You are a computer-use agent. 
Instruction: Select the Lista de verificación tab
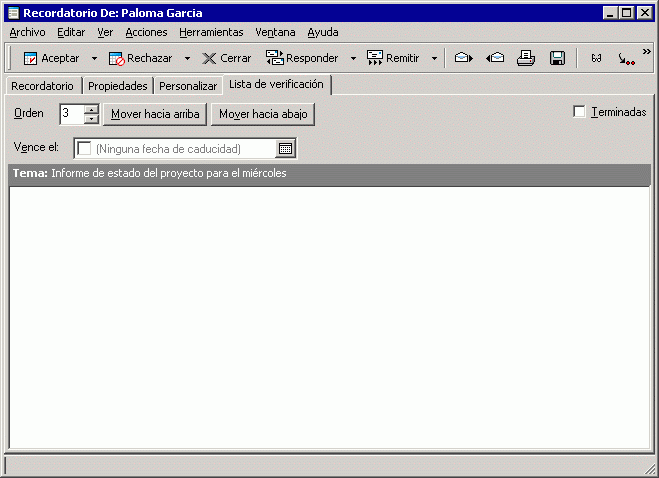pos(276,85)
